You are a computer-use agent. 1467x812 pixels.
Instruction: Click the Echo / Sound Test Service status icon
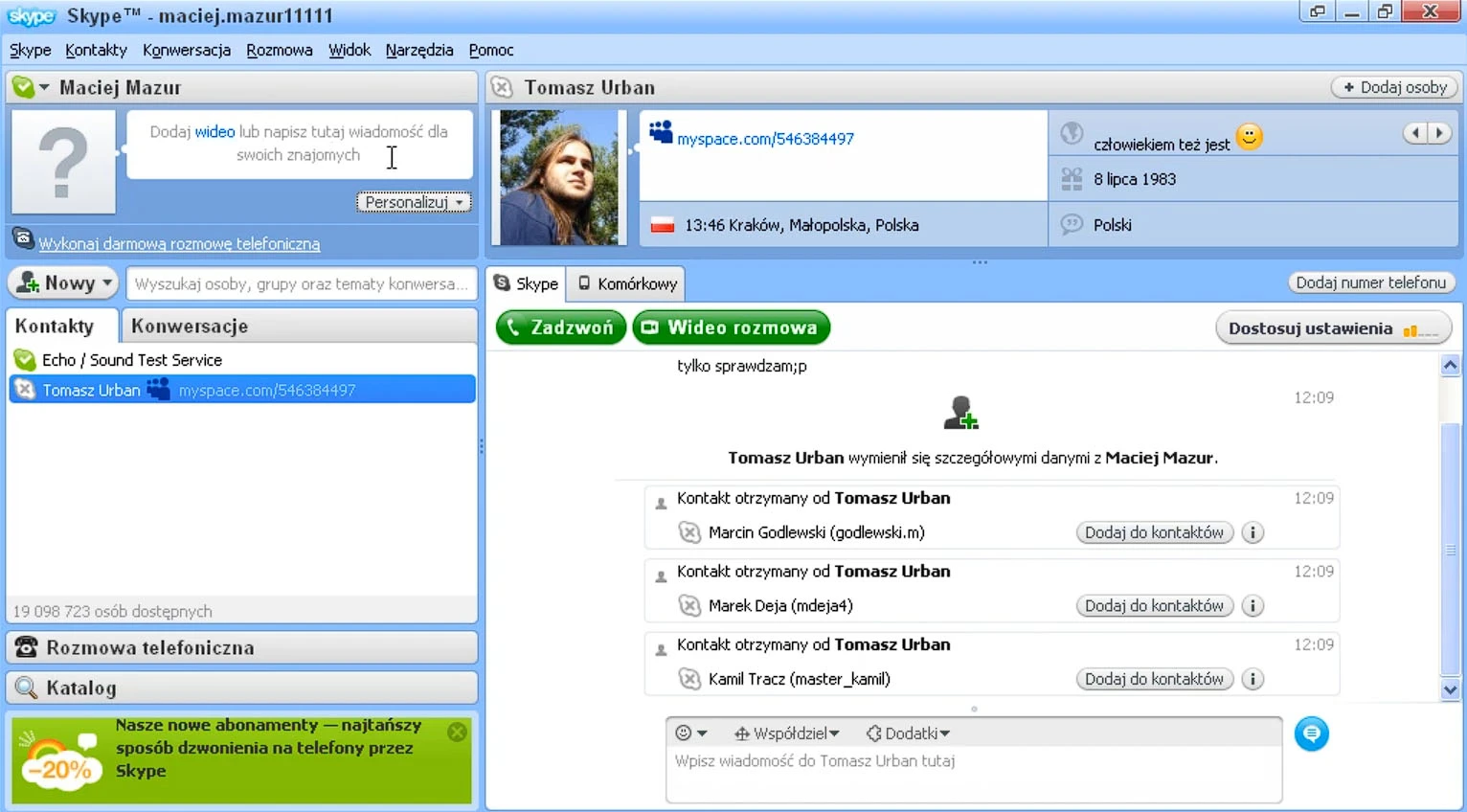click(25, 360)
